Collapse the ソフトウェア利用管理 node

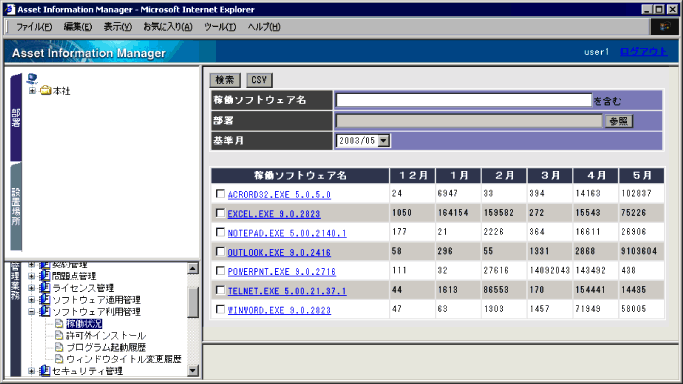[x=31, y=311]
